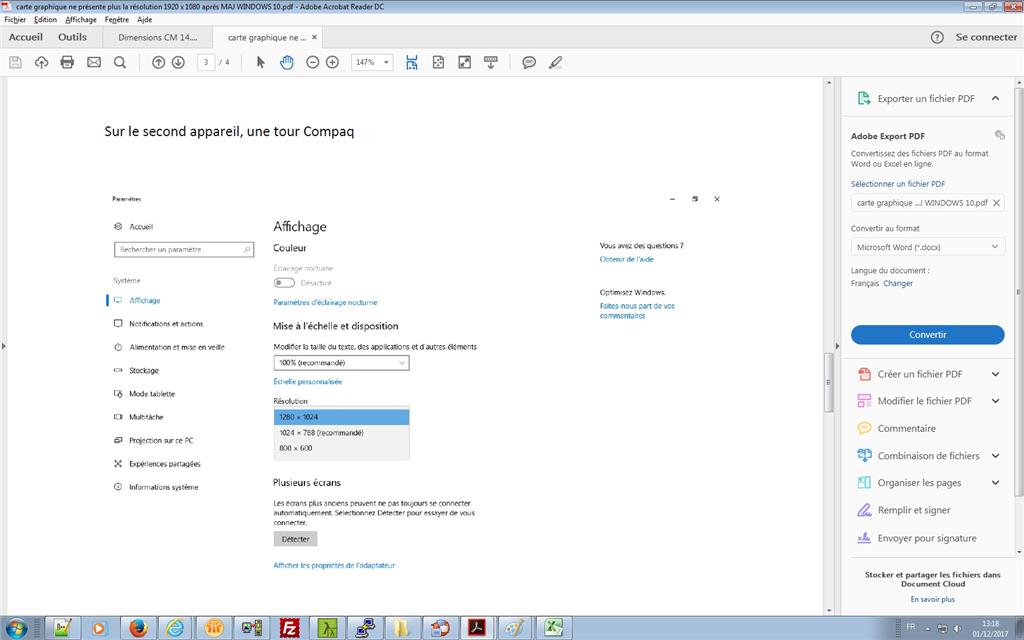Click the document vertical scrollbar thumb
Viewport: 1024px width, 640px height.
click(x=829, y=383)
